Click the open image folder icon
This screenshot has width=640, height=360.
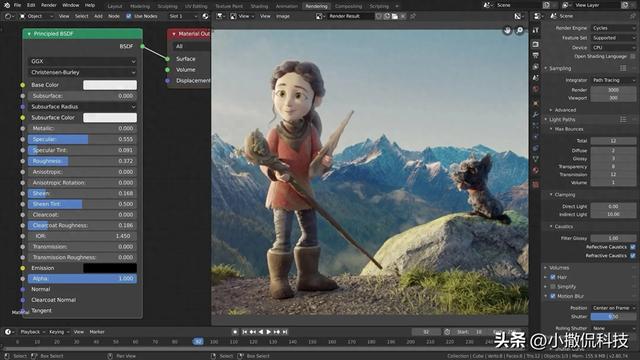(395, 16)
